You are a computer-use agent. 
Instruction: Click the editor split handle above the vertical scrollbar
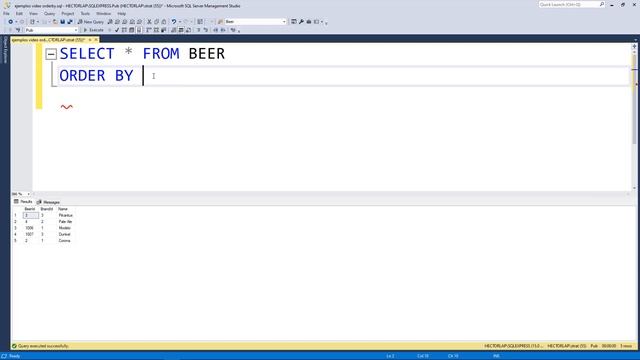pos(634,46)
